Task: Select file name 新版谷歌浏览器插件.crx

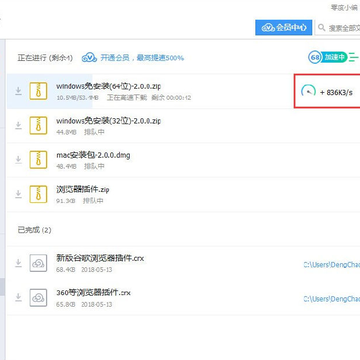Action: [100, 258]
